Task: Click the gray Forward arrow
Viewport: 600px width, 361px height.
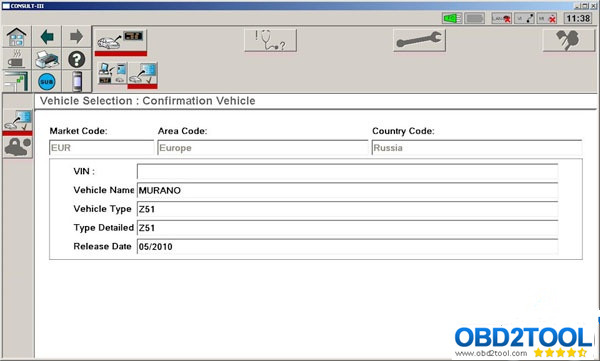Action: tap(77, 37)
